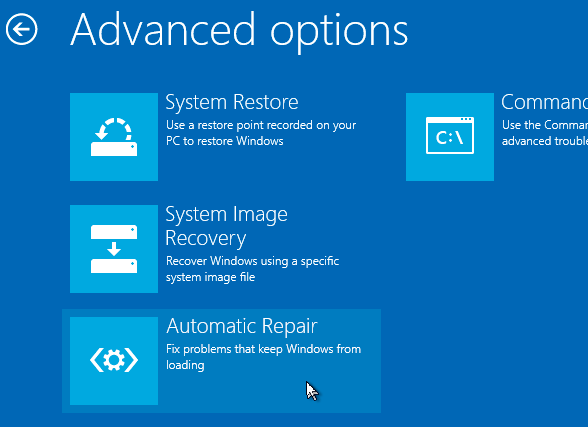Screen dimensions: 588x427
Task: Click the Automatic Repair gear icon tile
Action: [x=114, y=361]
